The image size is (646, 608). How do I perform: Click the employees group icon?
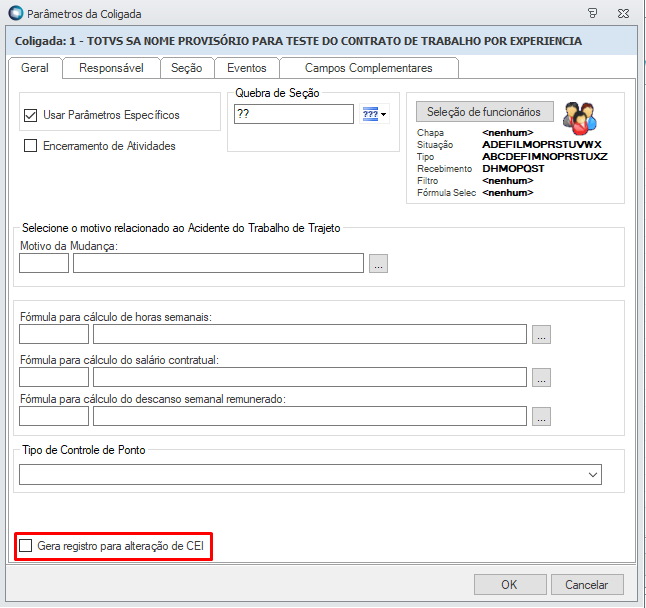580,119
